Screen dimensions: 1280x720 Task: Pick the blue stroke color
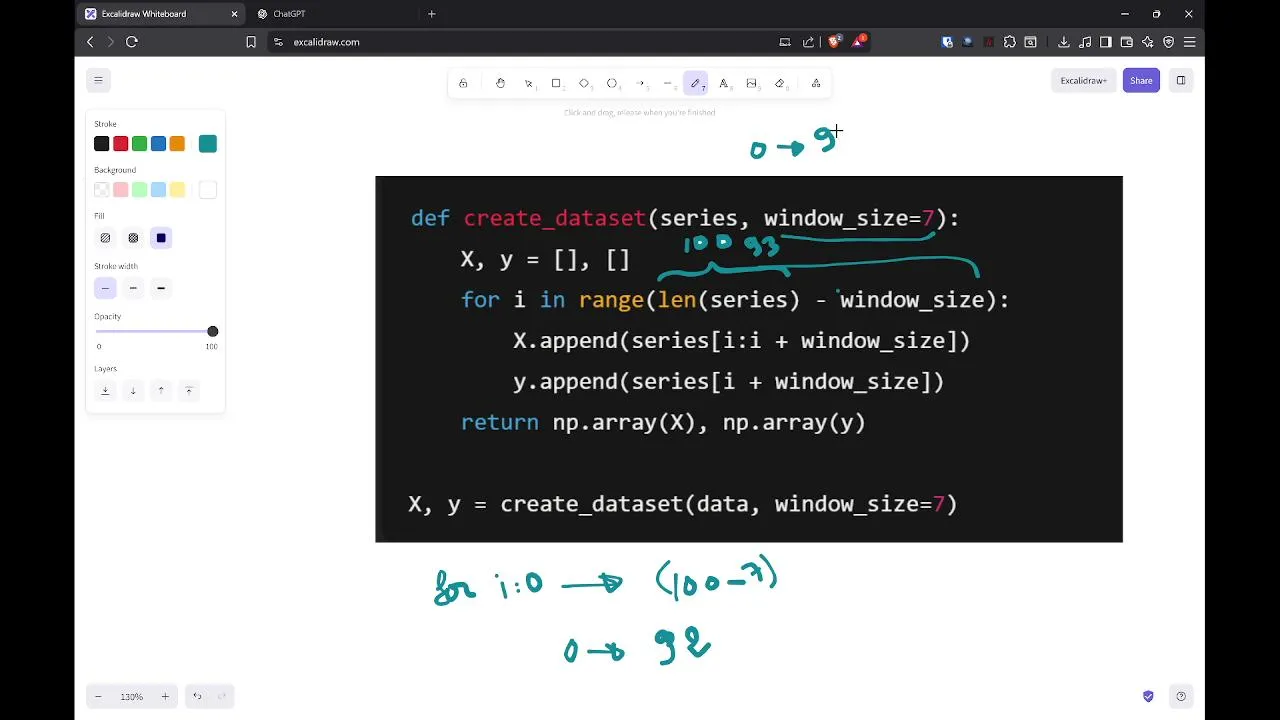[158, 144]
